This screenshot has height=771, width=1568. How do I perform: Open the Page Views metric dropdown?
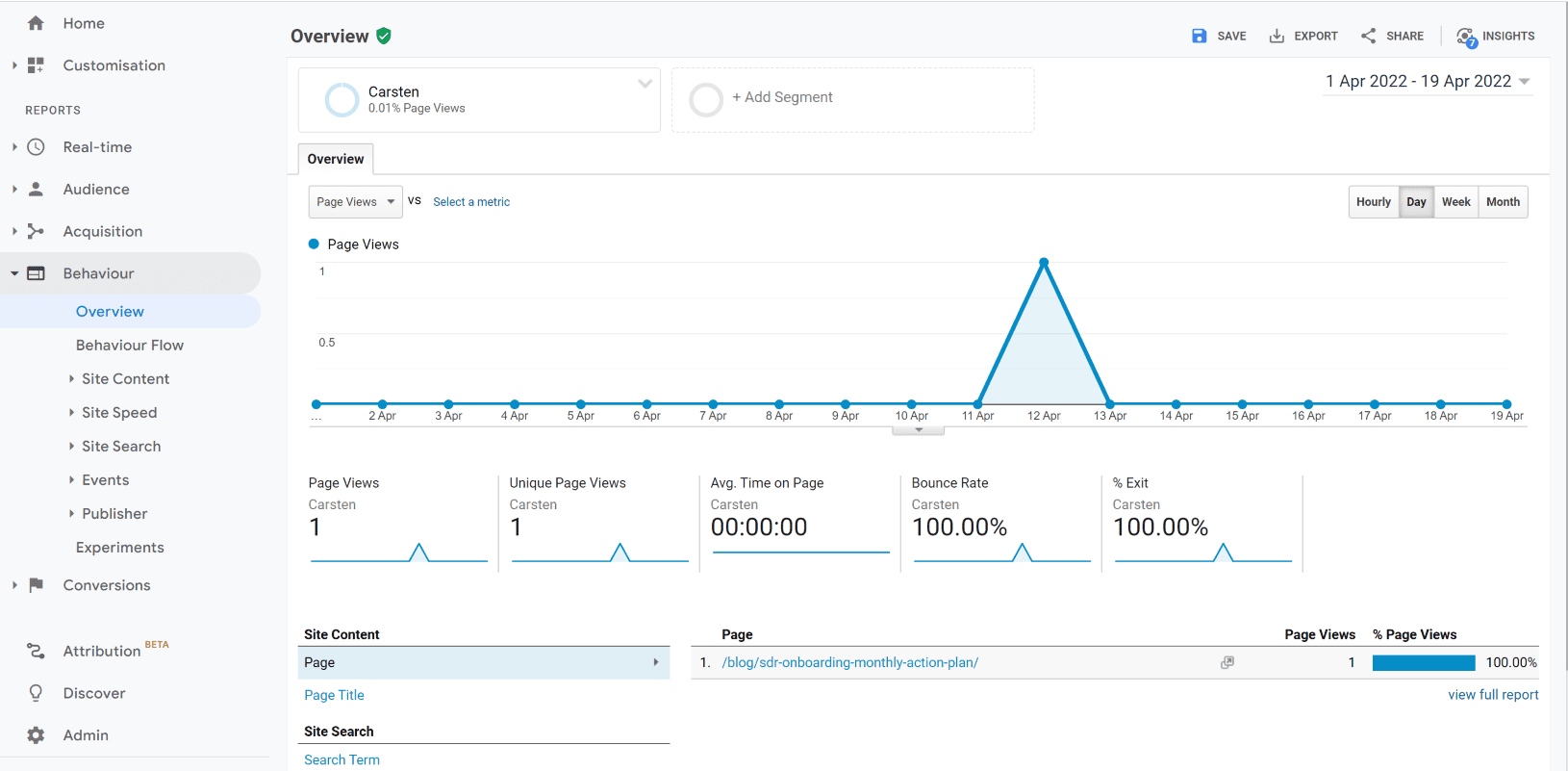(x=355, y=202)
